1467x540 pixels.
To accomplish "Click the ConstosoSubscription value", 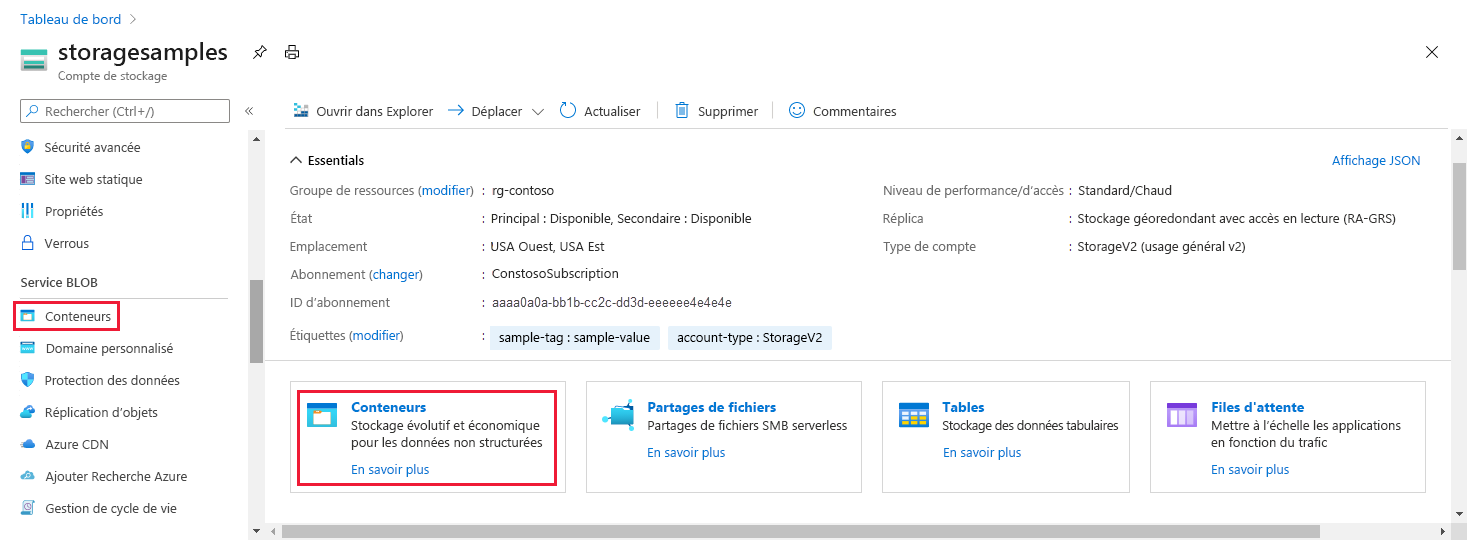I will coord(554,274).
